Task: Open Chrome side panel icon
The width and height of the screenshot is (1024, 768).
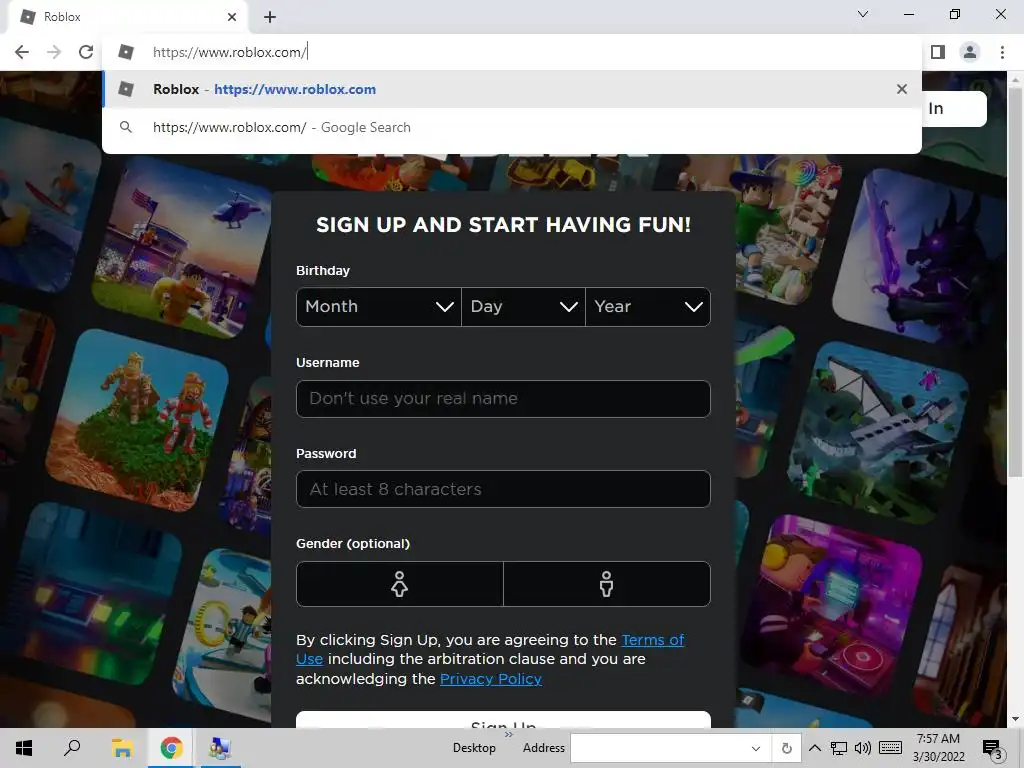Action: [938, 52]
